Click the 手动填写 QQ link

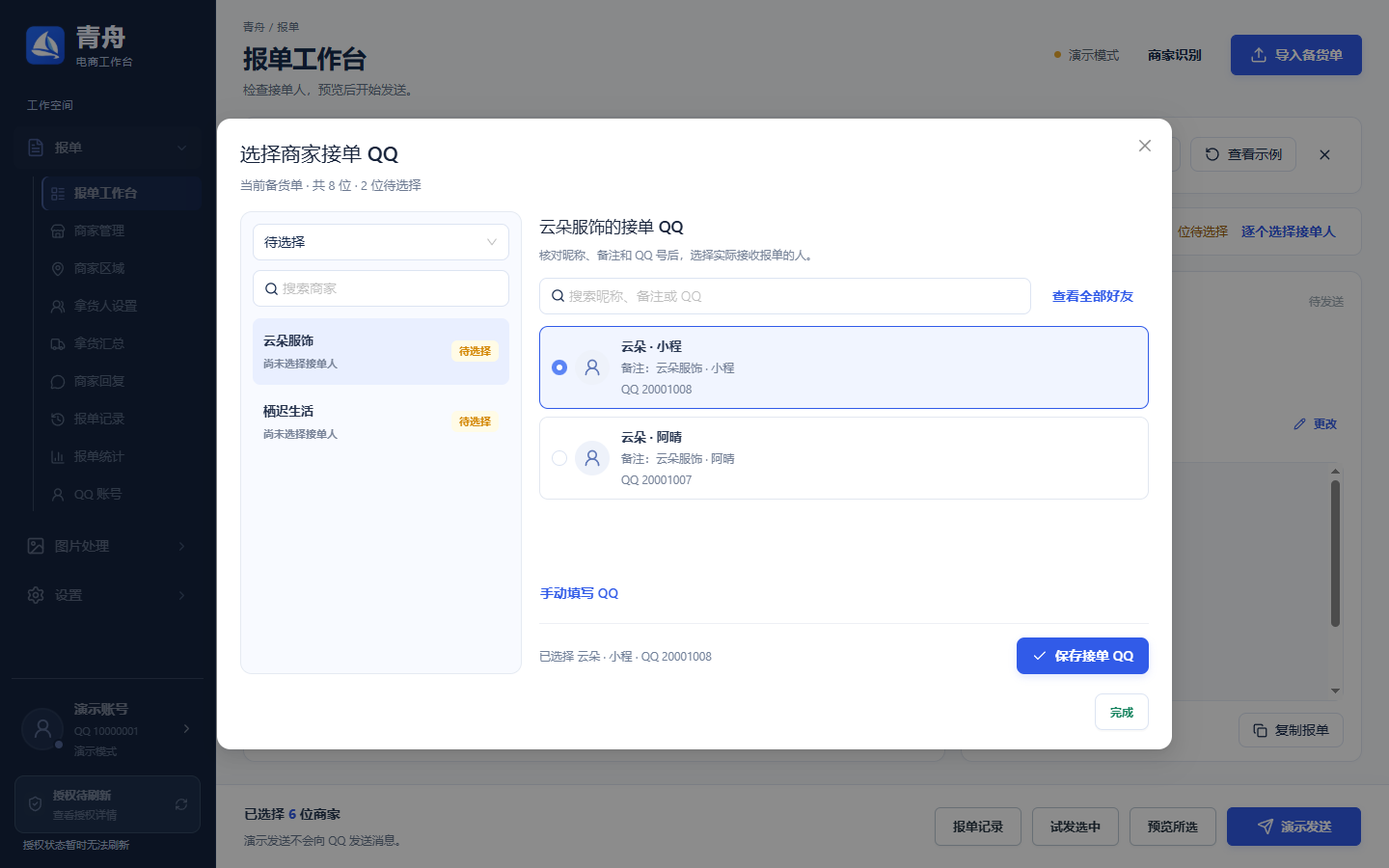coord(579,593)
